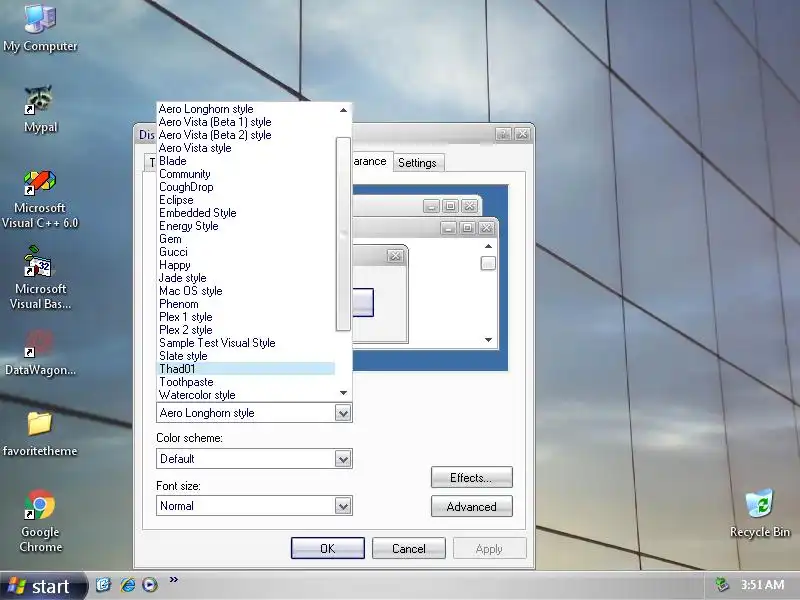Image resolution: width=800 pixels, height=600 pixels.
Task: Select the Microsoft Visual C++ 6.0 shortcut
Action: point(40,199)
